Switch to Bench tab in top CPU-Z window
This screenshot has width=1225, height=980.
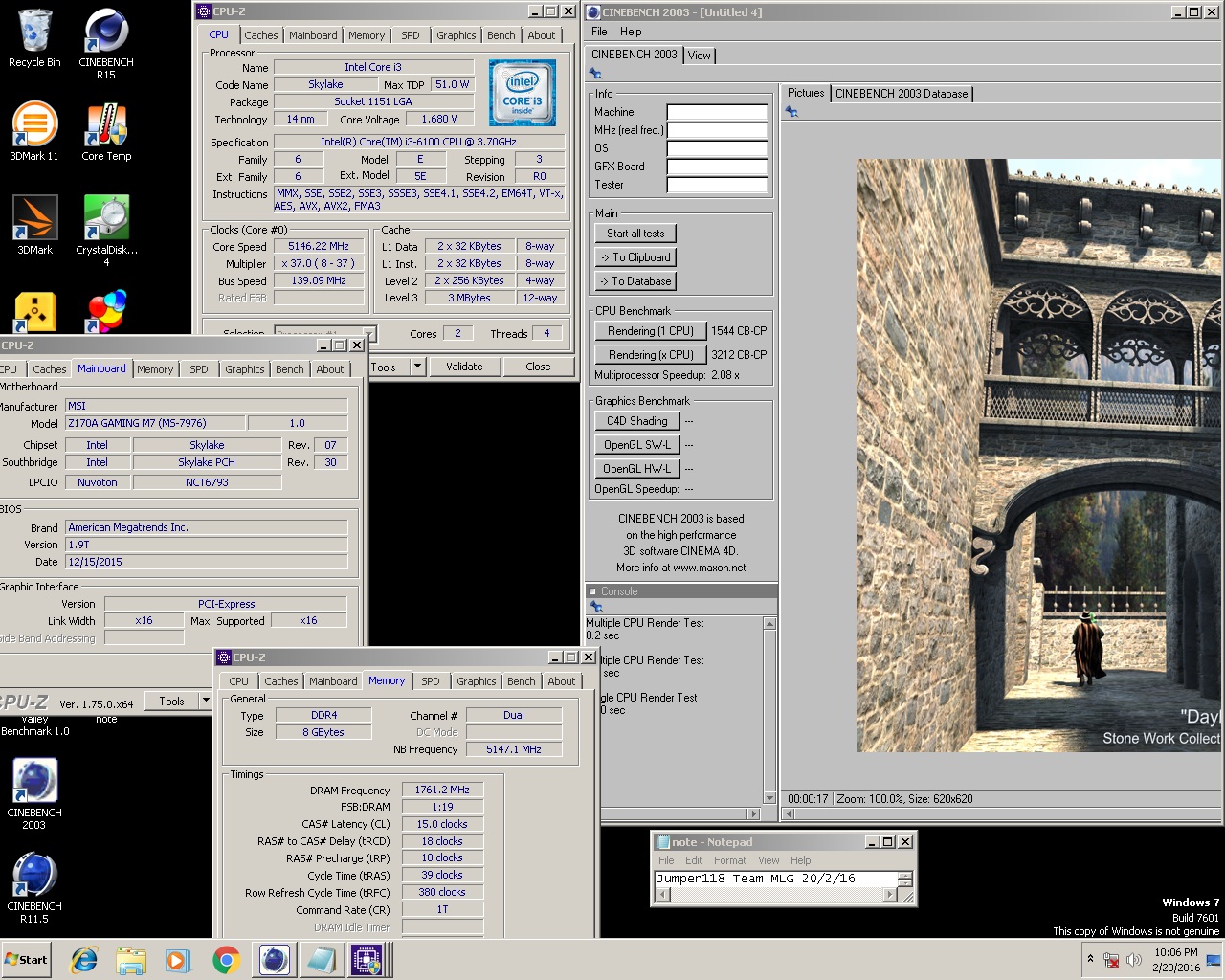[x=501, y=35]
